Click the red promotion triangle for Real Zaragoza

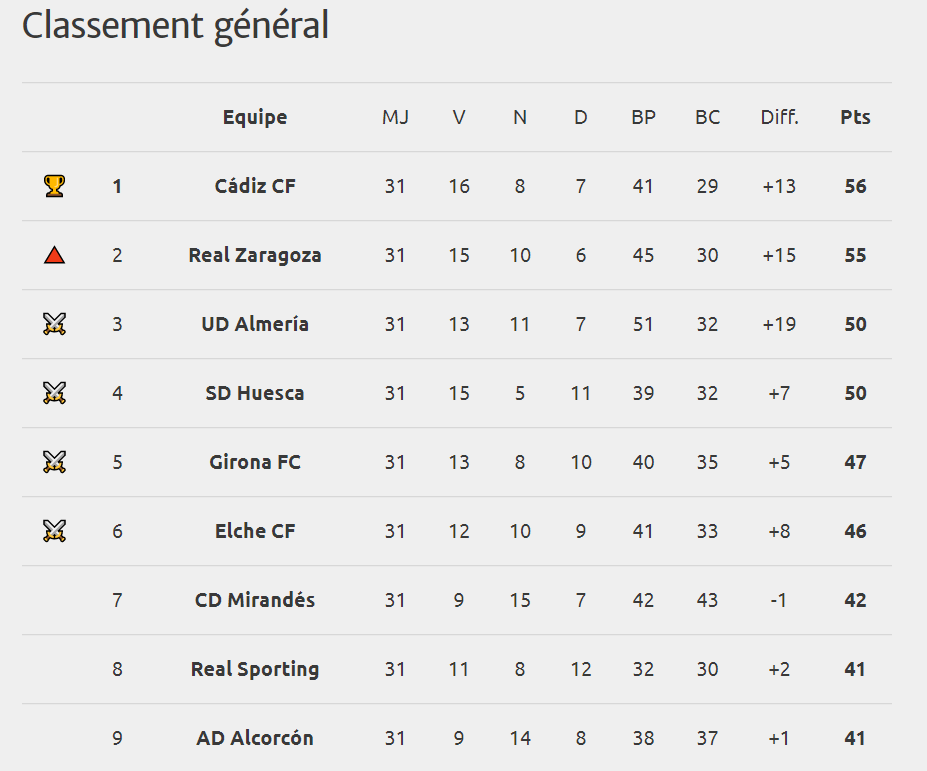54,255
